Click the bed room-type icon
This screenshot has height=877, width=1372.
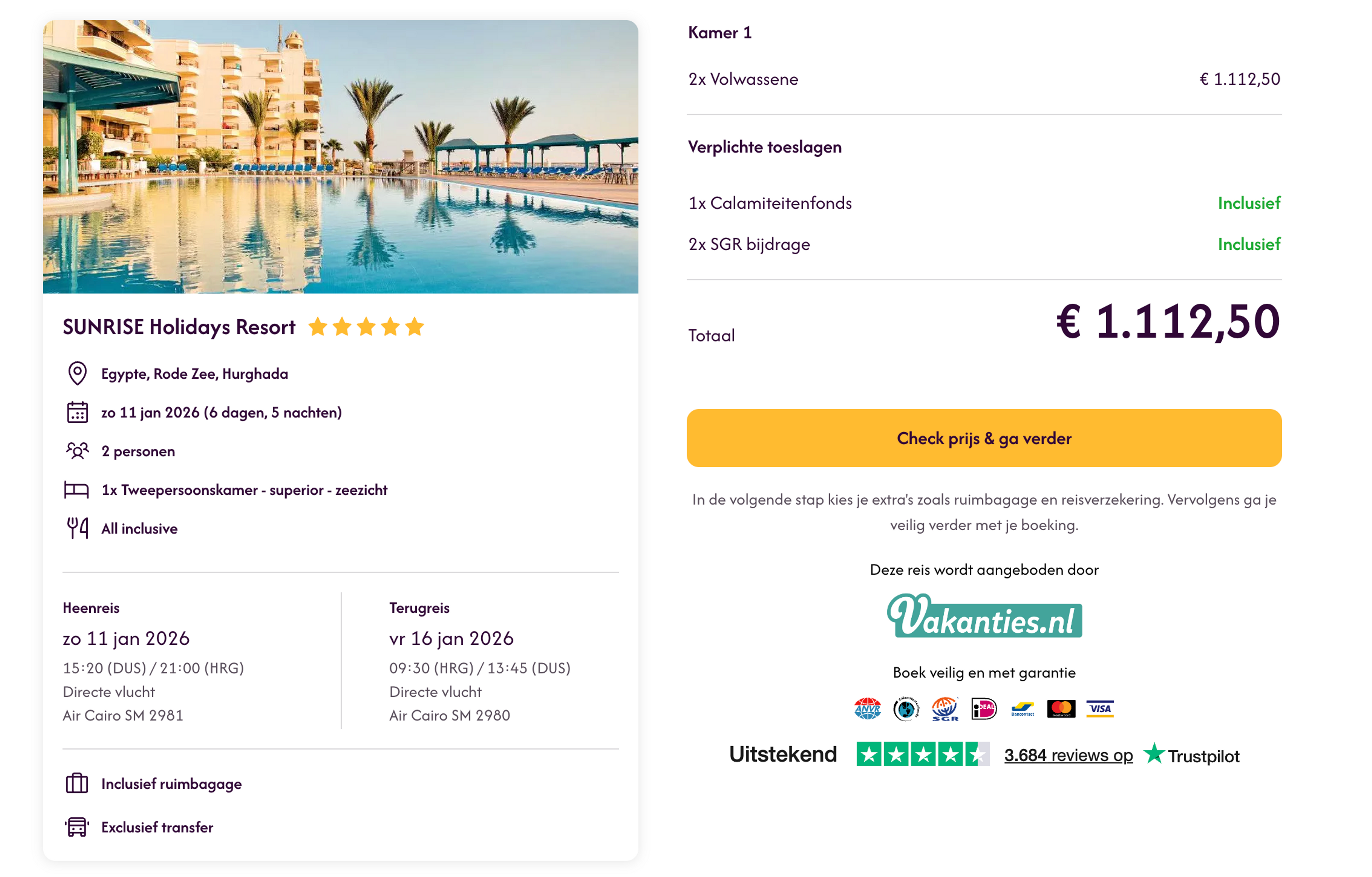tap(76, 489)
